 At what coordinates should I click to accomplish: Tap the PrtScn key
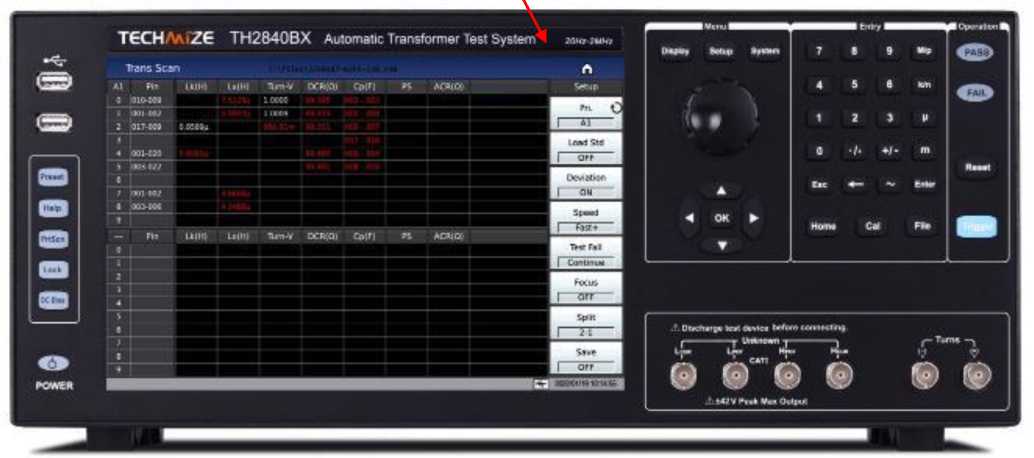pos(53,239)
